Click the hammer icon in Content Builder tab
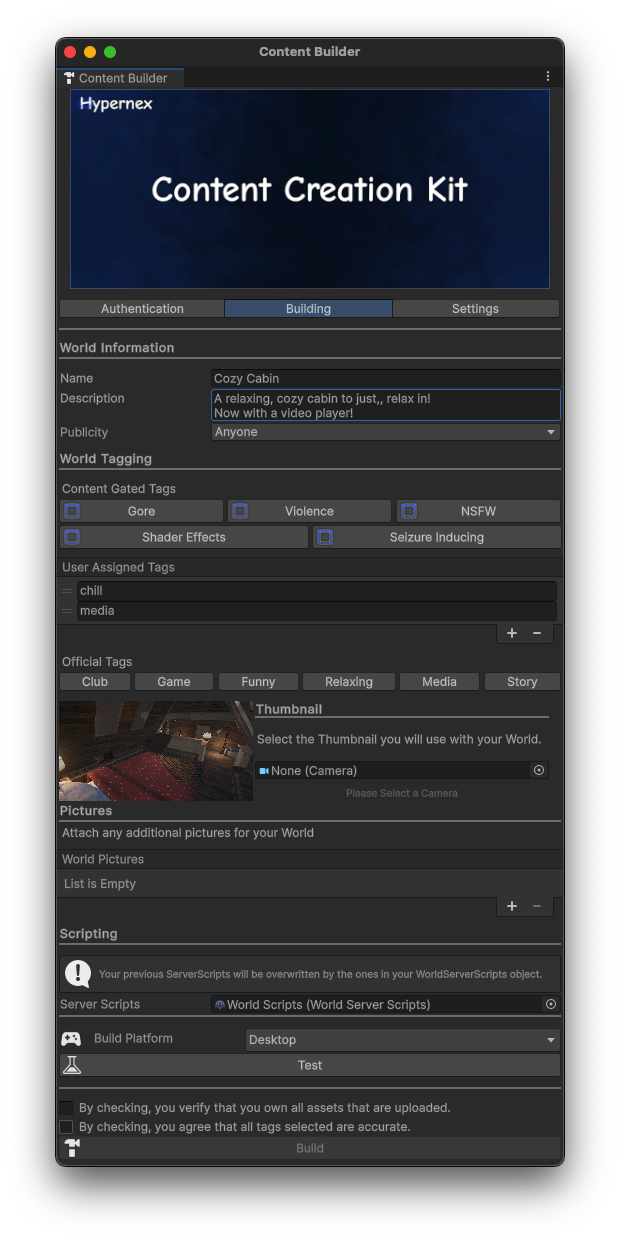620x1240 pixels. (69, 78)
